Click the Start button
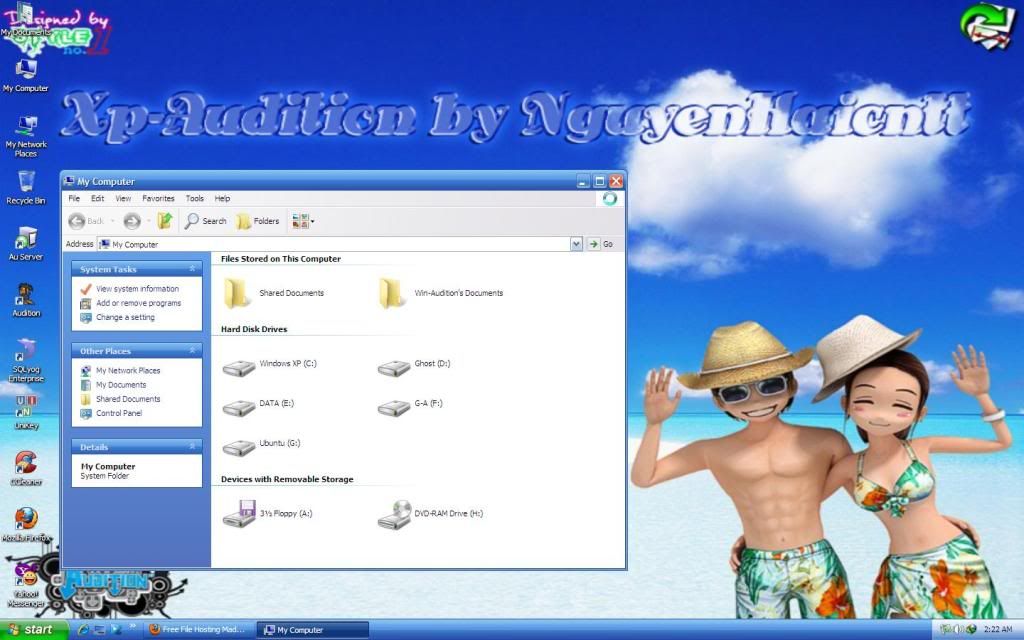Image resolution: width=1024 pixels, height=640 pixels. 33,630
